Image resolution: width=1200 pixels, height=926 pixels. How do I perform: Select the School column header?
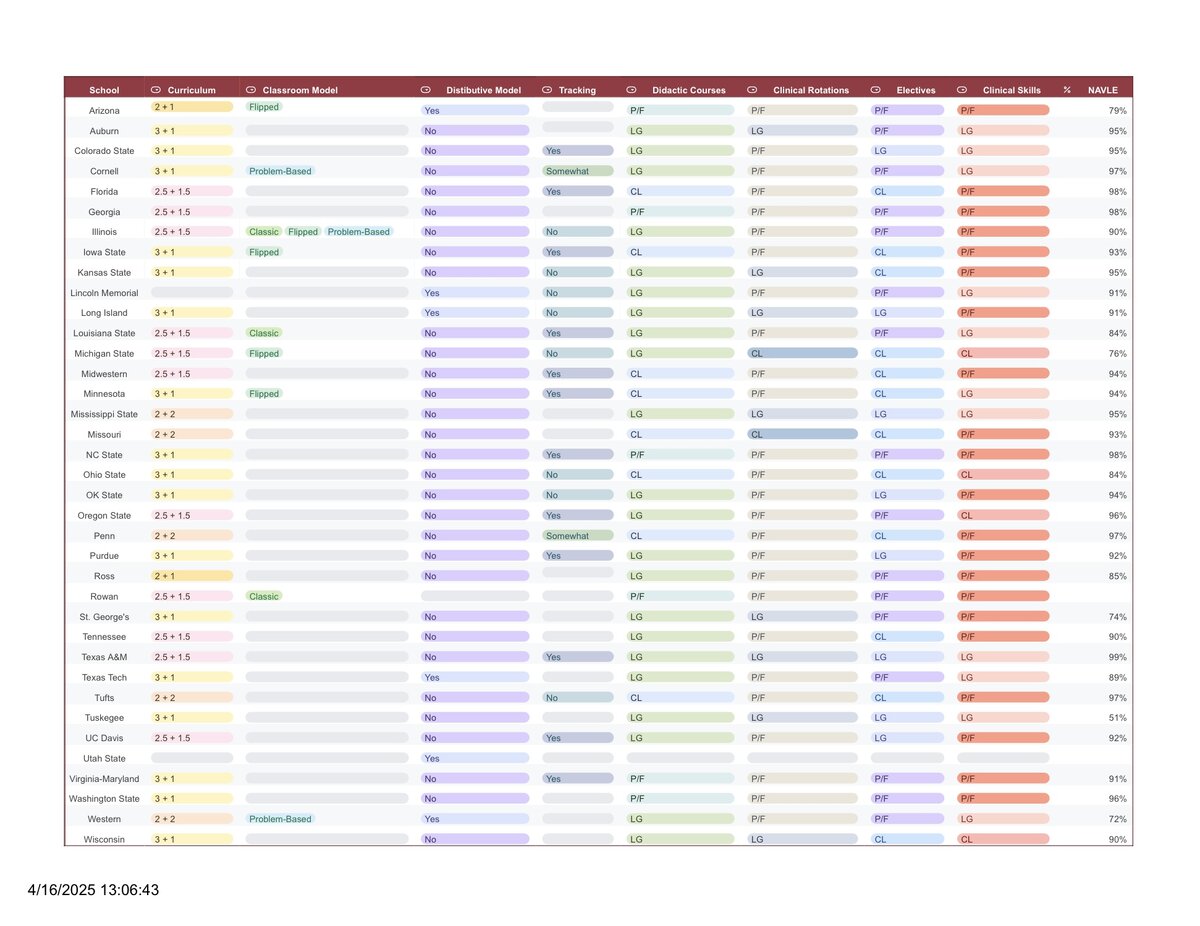pyautogui.click(x=104, y=90)
